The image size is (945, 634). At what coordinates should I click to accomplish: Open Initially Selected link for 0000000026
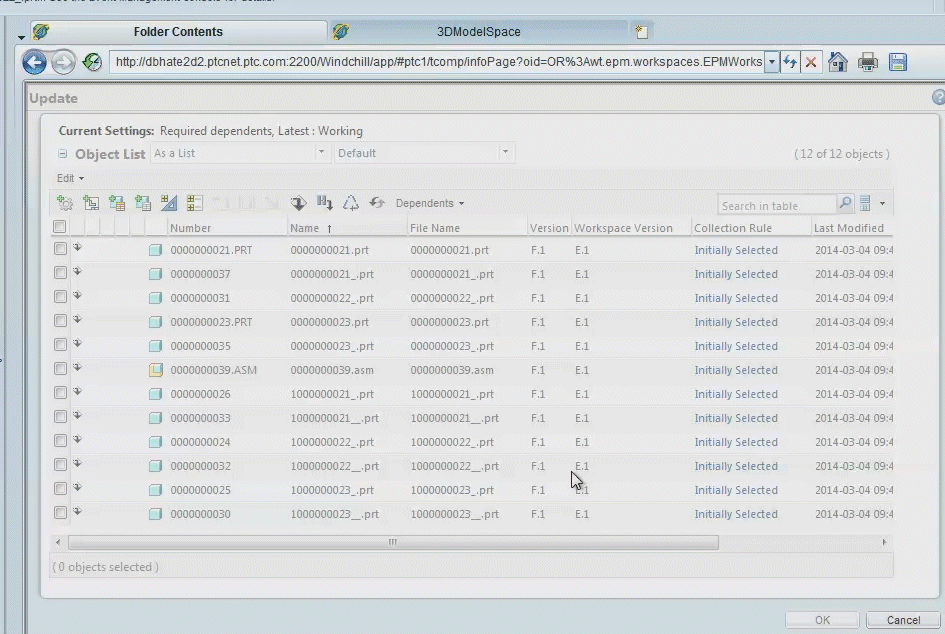(x=736, y=394)
